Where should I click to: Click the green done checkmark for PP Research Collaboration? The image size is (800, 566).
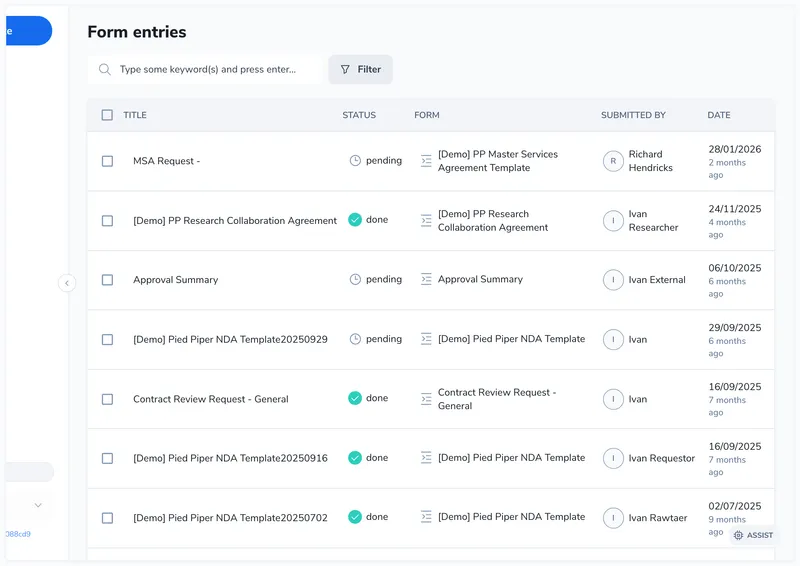[x=355, y=220]
